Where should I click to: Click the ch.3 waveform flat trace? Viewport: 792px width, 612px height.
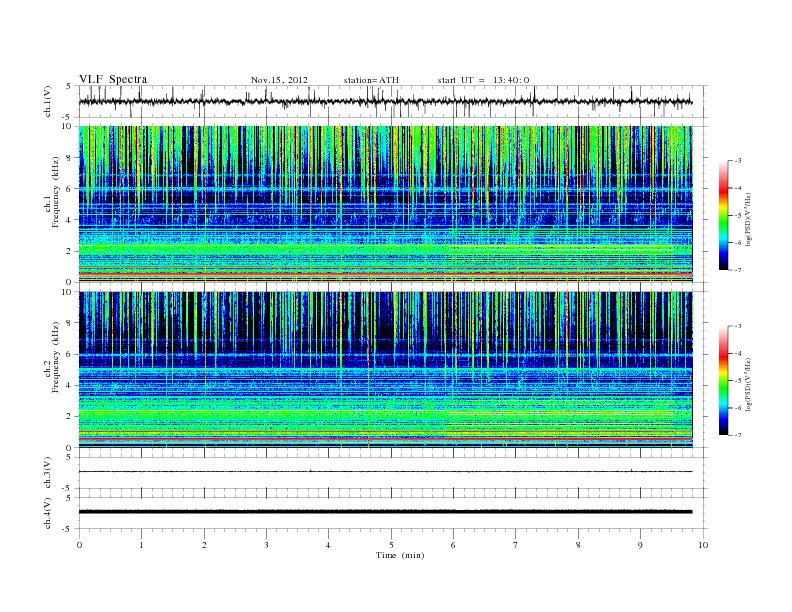(385, 472)
